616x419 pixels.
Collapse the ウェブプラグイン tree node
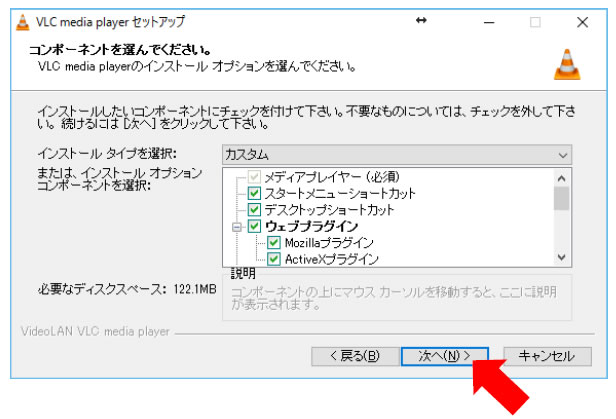point(236,227)
